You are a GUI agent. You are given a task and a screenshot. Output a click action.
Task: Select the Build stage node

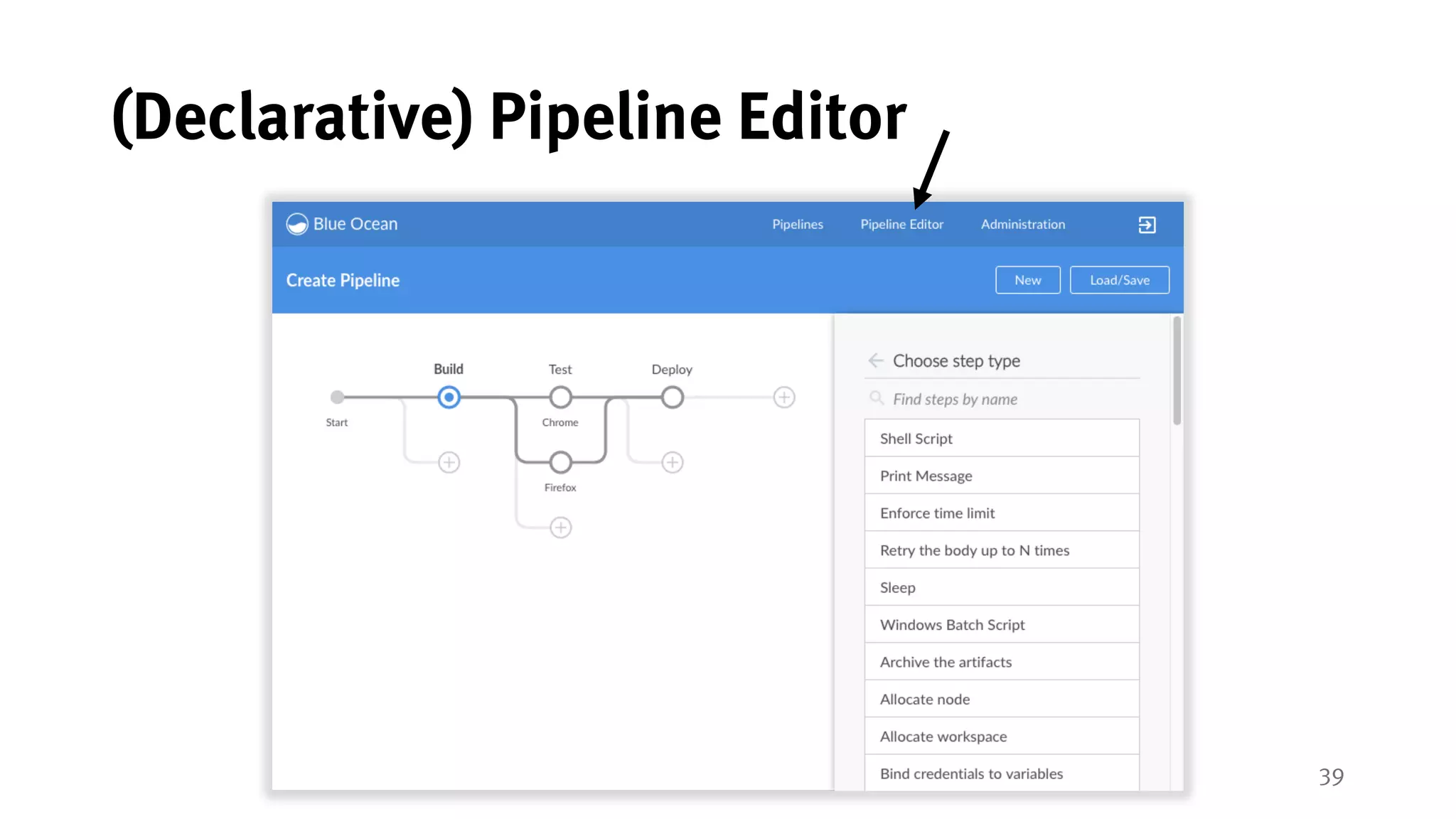449,397
